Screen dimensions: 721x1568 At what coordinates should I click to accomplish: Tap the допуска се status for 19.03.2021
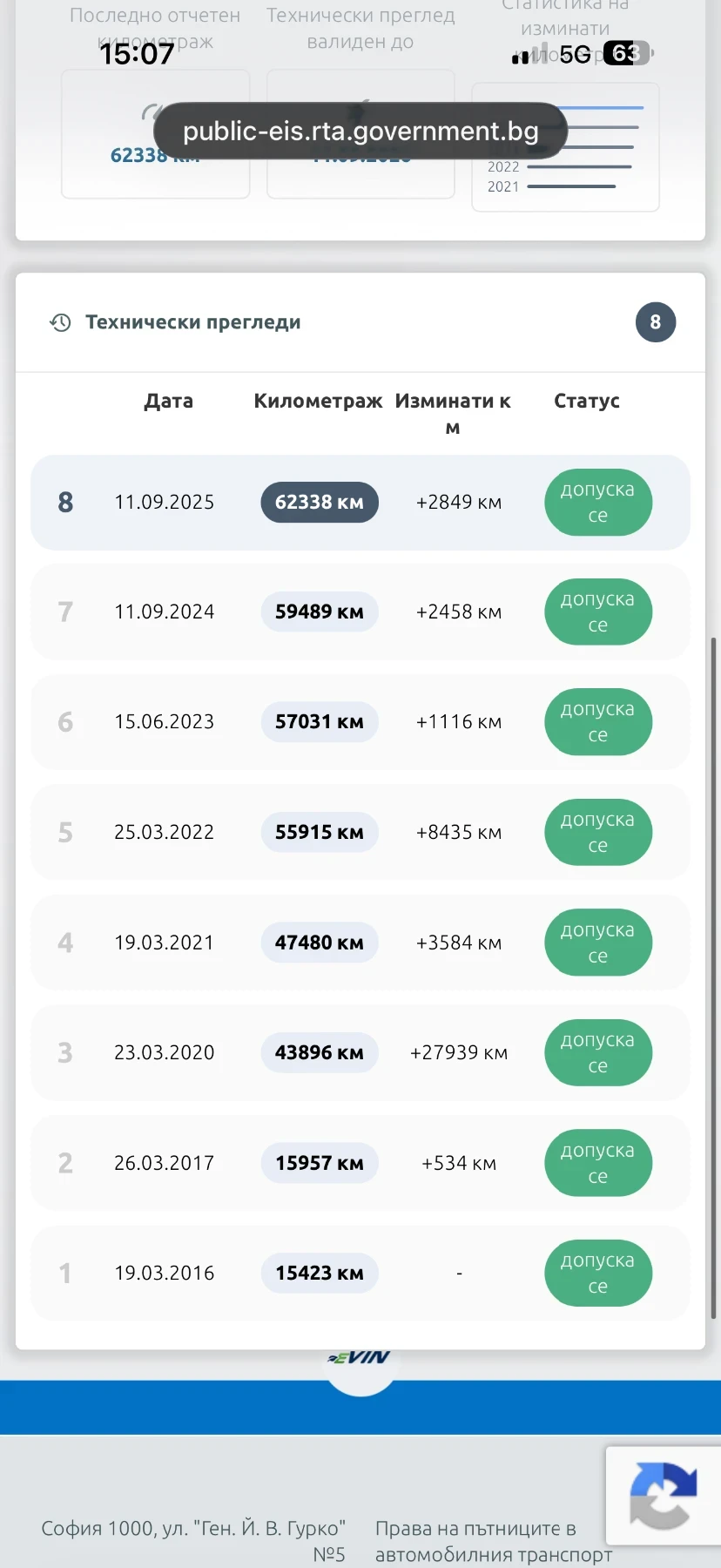[x=598, y=943]
